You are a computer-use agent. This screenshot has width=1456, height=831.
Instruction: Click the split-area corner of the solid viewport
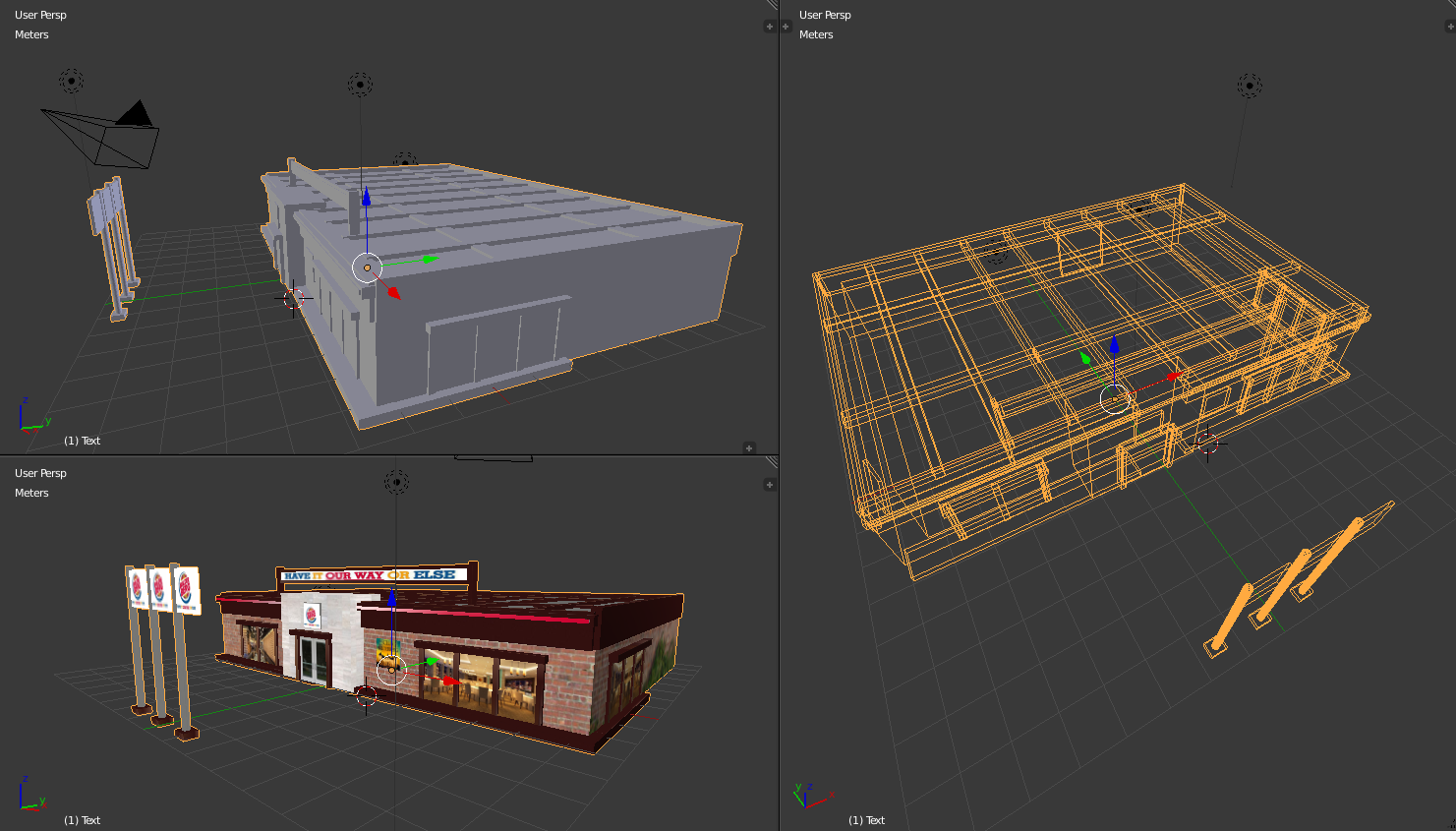tap(772, 5)
